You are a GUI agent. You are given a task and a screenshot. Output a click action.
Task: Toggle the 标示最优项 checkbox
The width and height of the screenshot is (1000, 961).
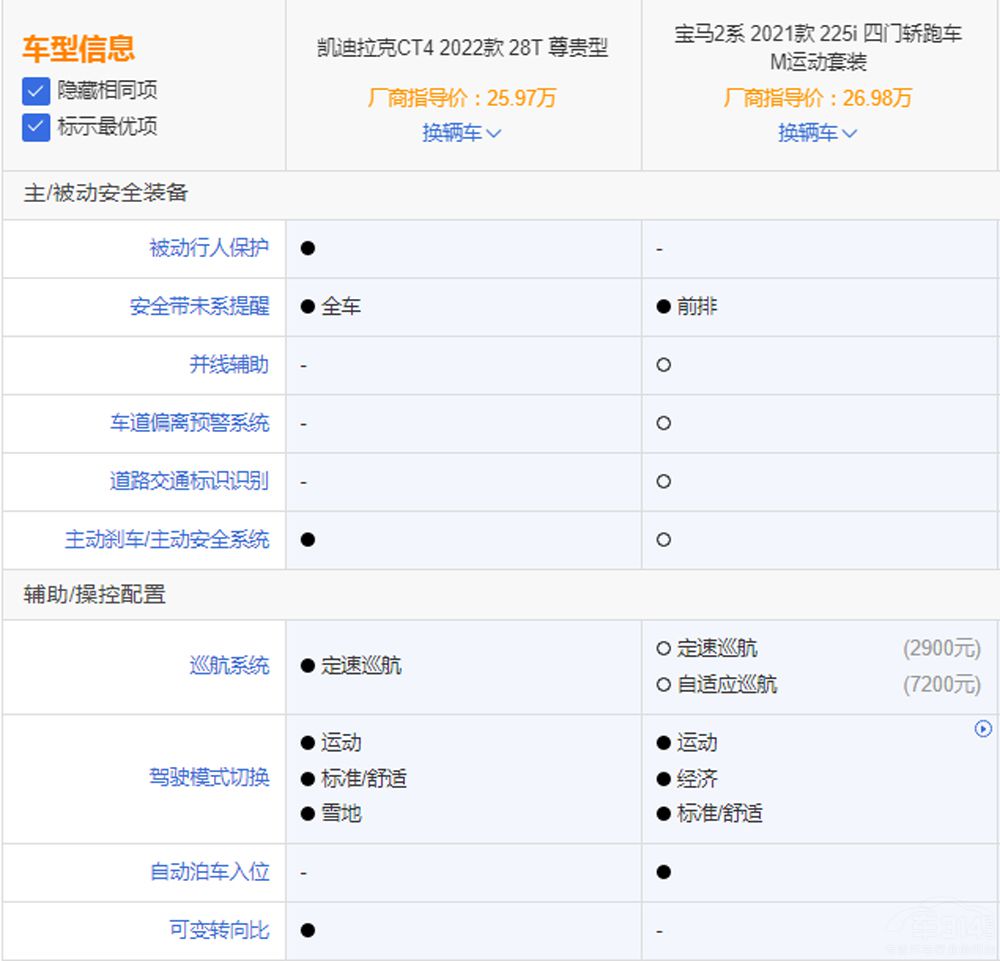36,127
